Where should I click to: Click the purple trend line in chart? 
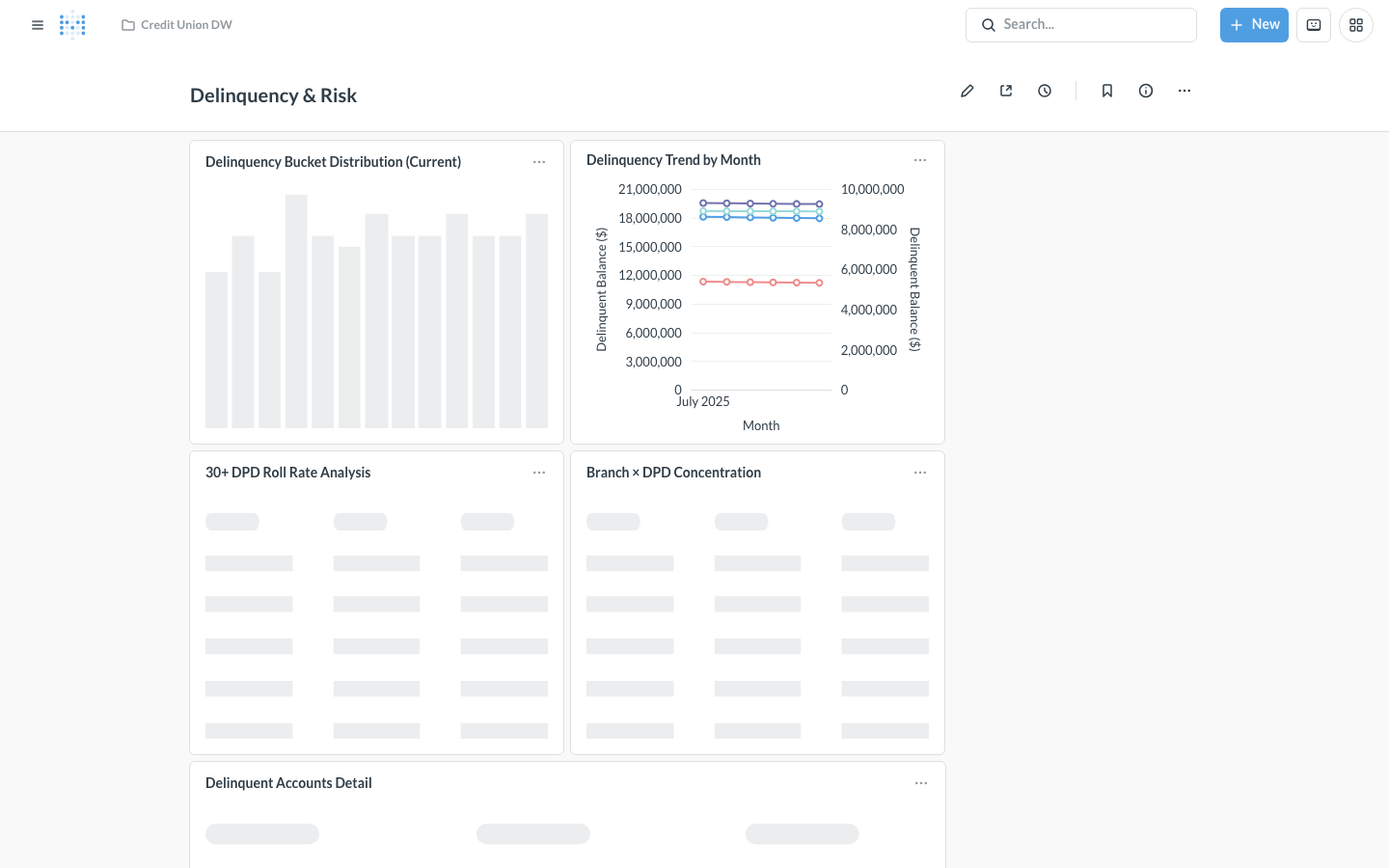[761, 203]
